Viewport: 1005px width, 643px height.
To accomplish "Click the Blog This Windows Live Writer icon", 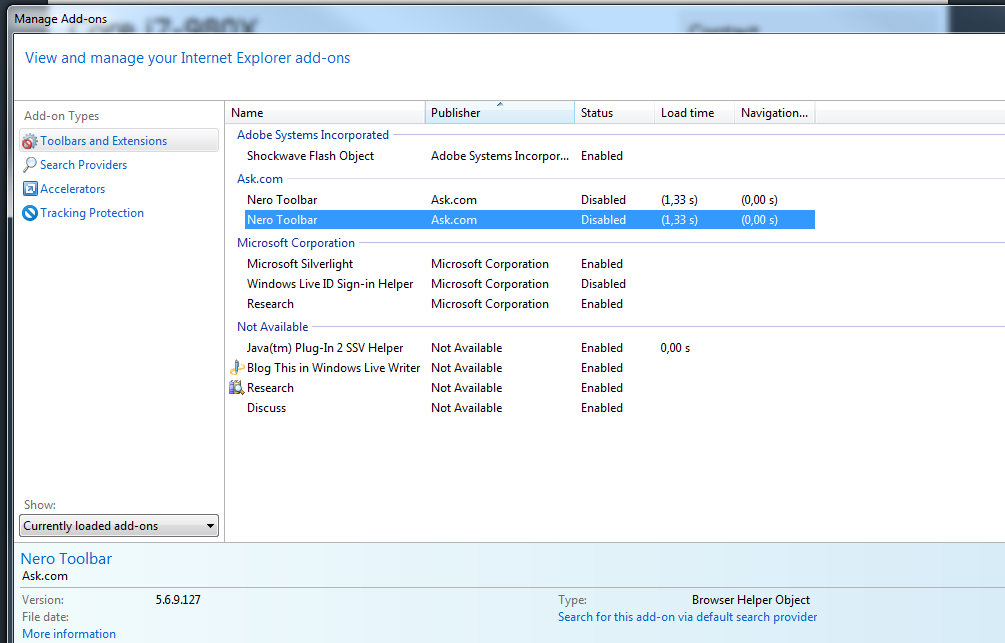I will coord(237,368).
